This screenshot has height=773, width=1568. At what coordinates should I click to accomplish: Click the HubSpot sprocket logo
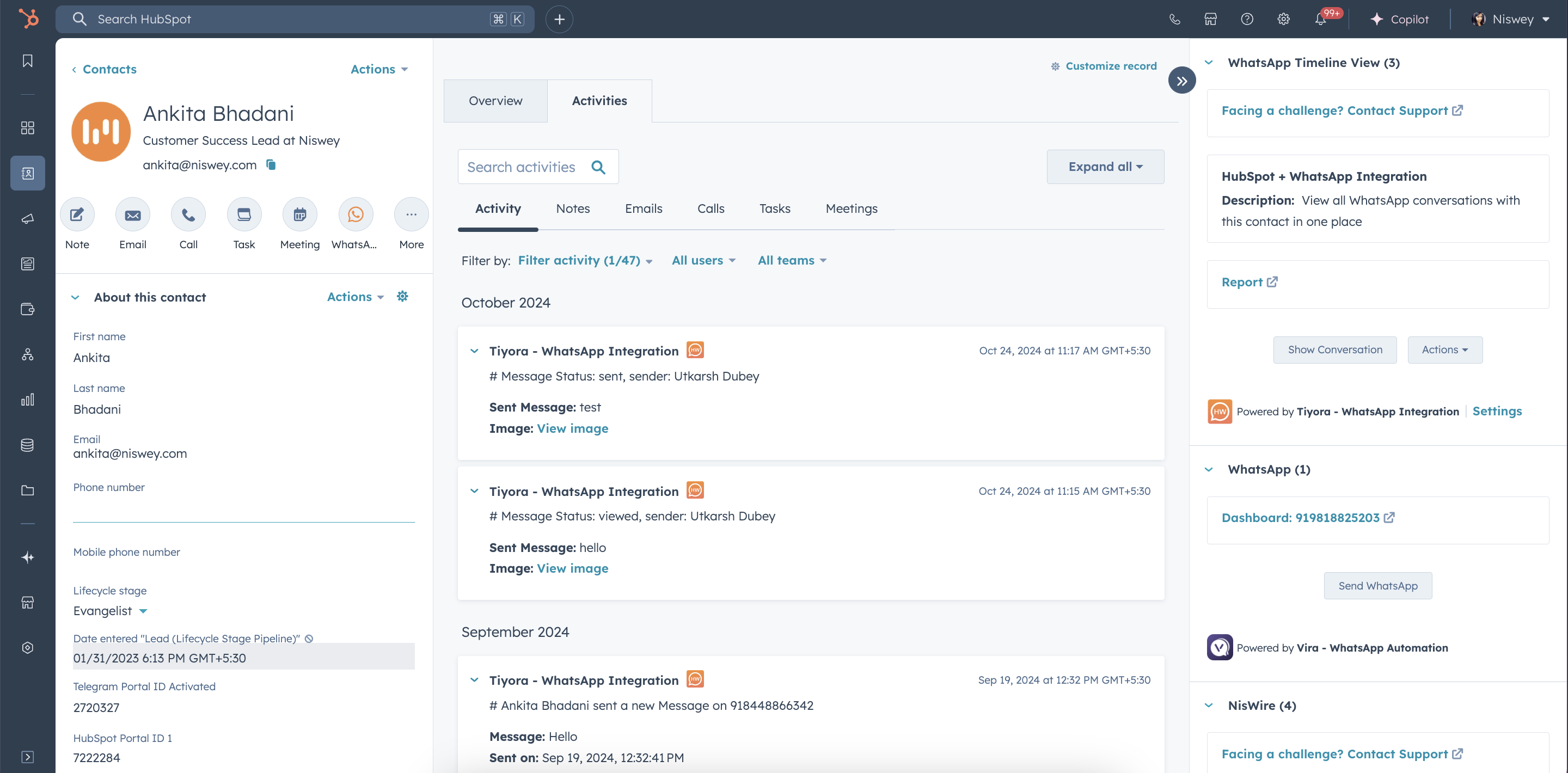[28, 19]
